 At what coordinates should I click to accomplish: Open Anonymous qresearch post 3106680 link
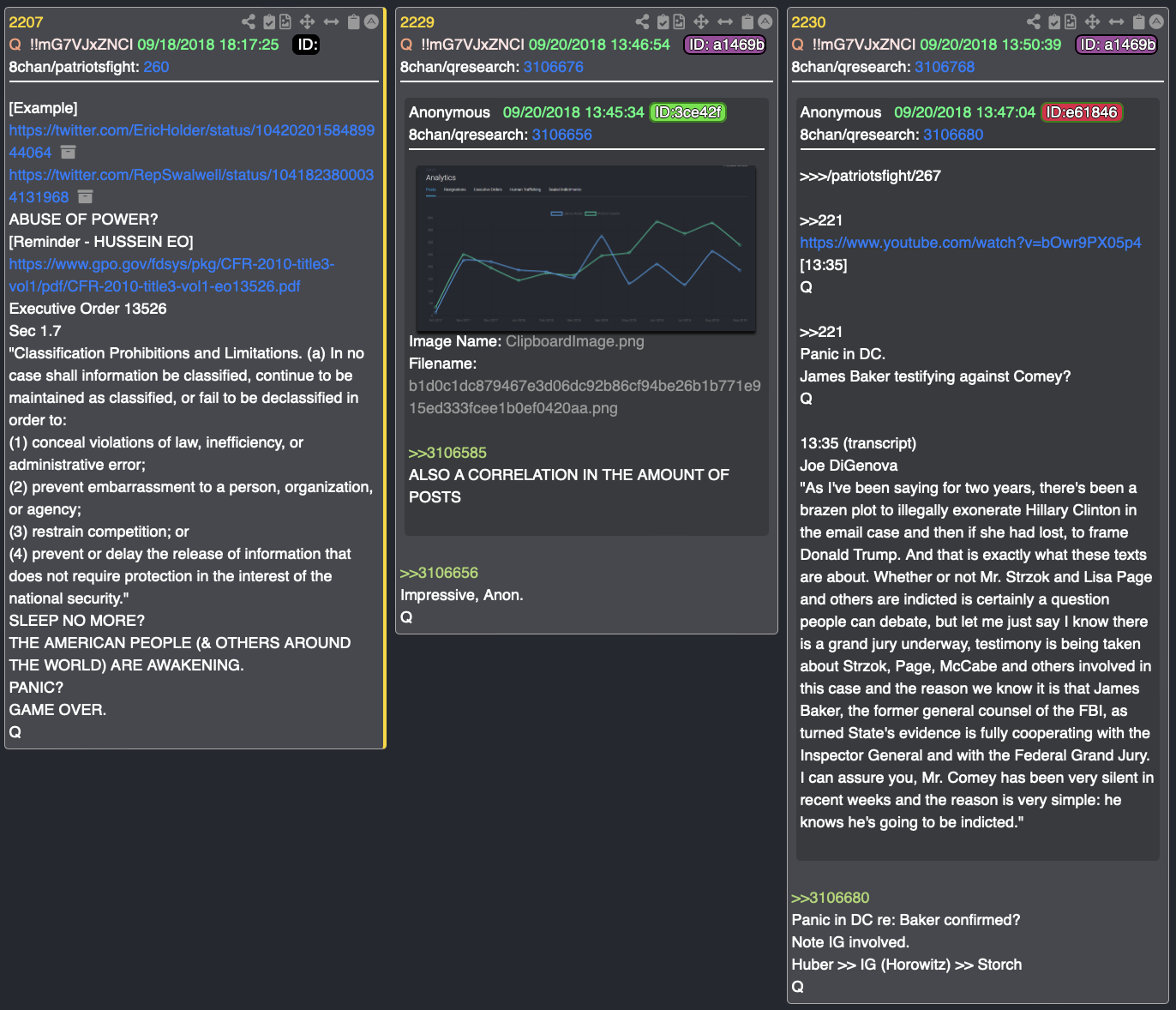(953, 135)
